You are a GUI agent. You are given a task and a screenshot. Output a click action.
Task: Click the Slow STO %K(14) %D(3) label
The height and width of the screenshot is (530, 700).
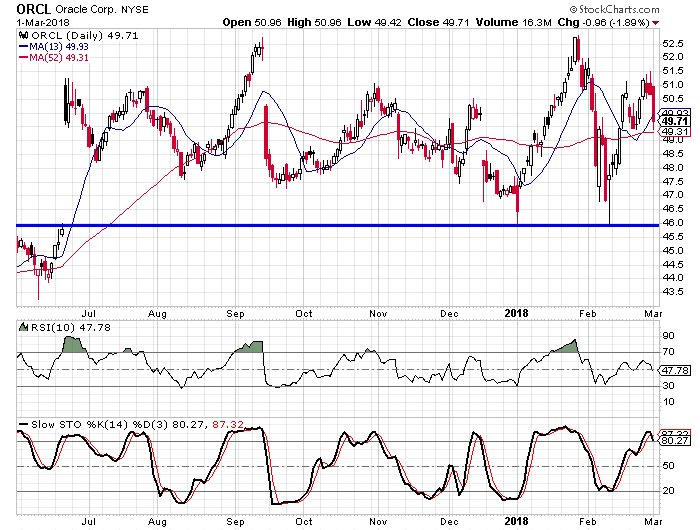(x=100, y=425)
